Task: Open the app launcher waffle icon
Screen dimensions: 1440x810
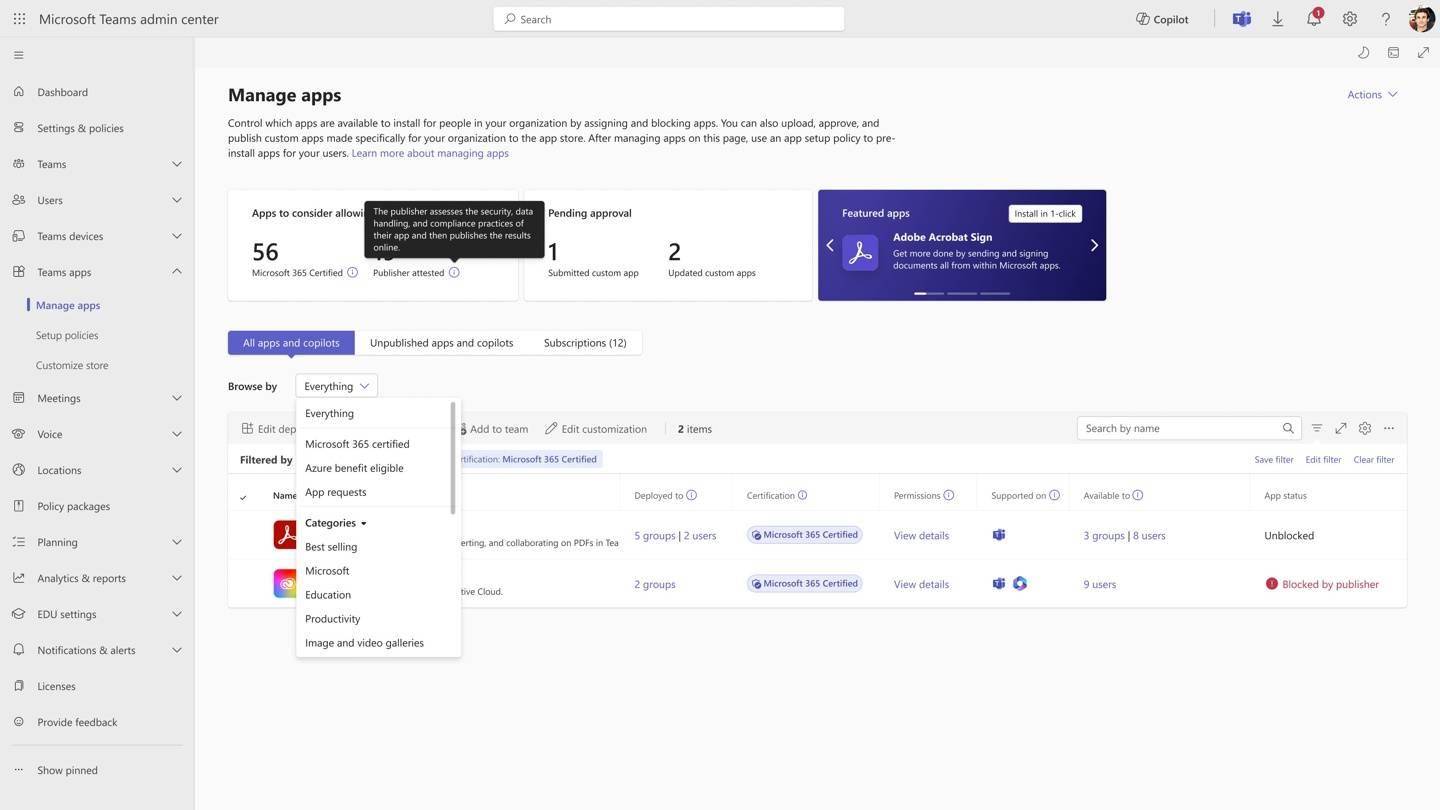Action: point(19,18)
